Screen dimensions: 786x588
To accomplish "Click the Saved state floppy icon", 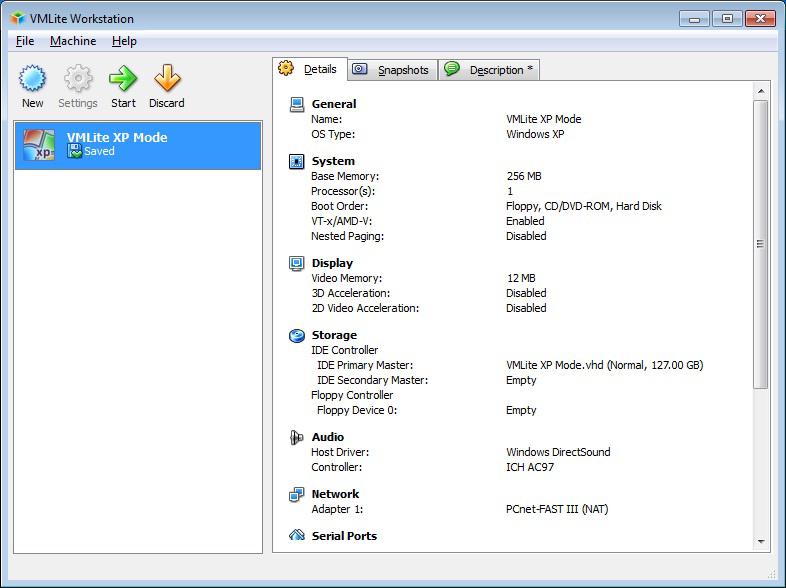I will [x=74, y=151].
